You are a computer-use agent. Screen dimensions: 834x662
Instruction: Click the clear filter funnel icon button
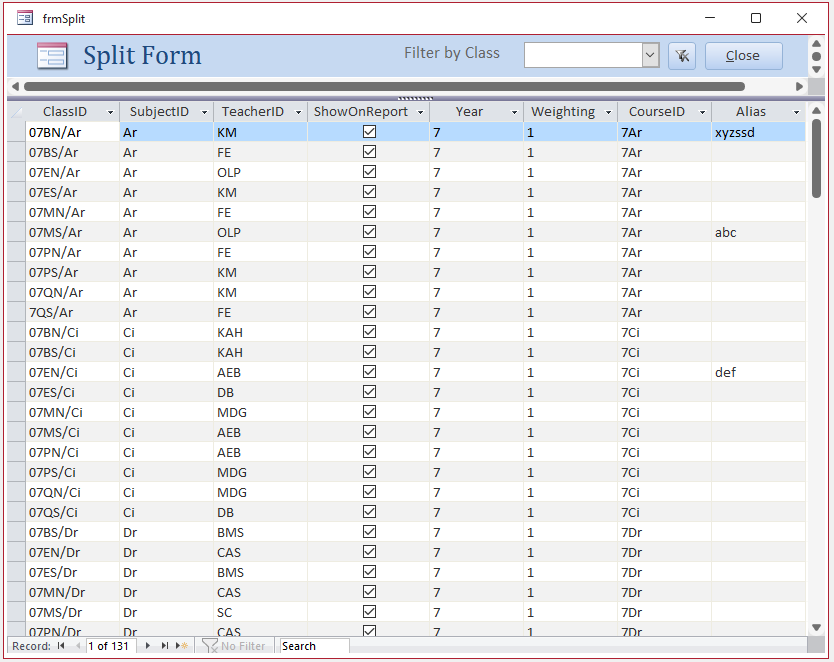(681, 55)
